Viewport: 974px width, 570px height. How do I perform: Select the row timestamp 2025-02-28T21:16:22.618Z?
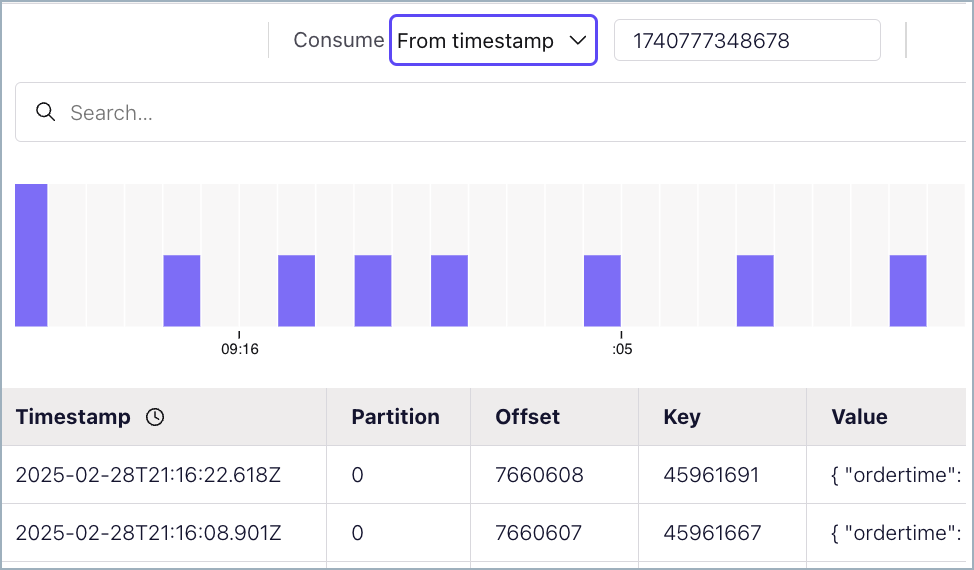[148, 475]
